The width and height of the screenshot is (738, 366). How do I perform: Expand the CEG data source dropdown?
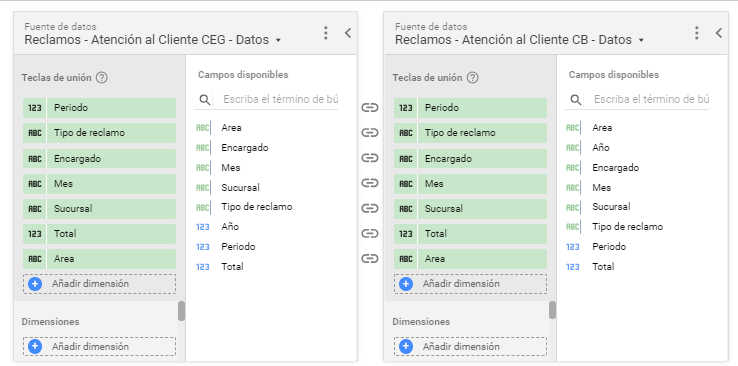pyautogui.click(x=278, y=40)
